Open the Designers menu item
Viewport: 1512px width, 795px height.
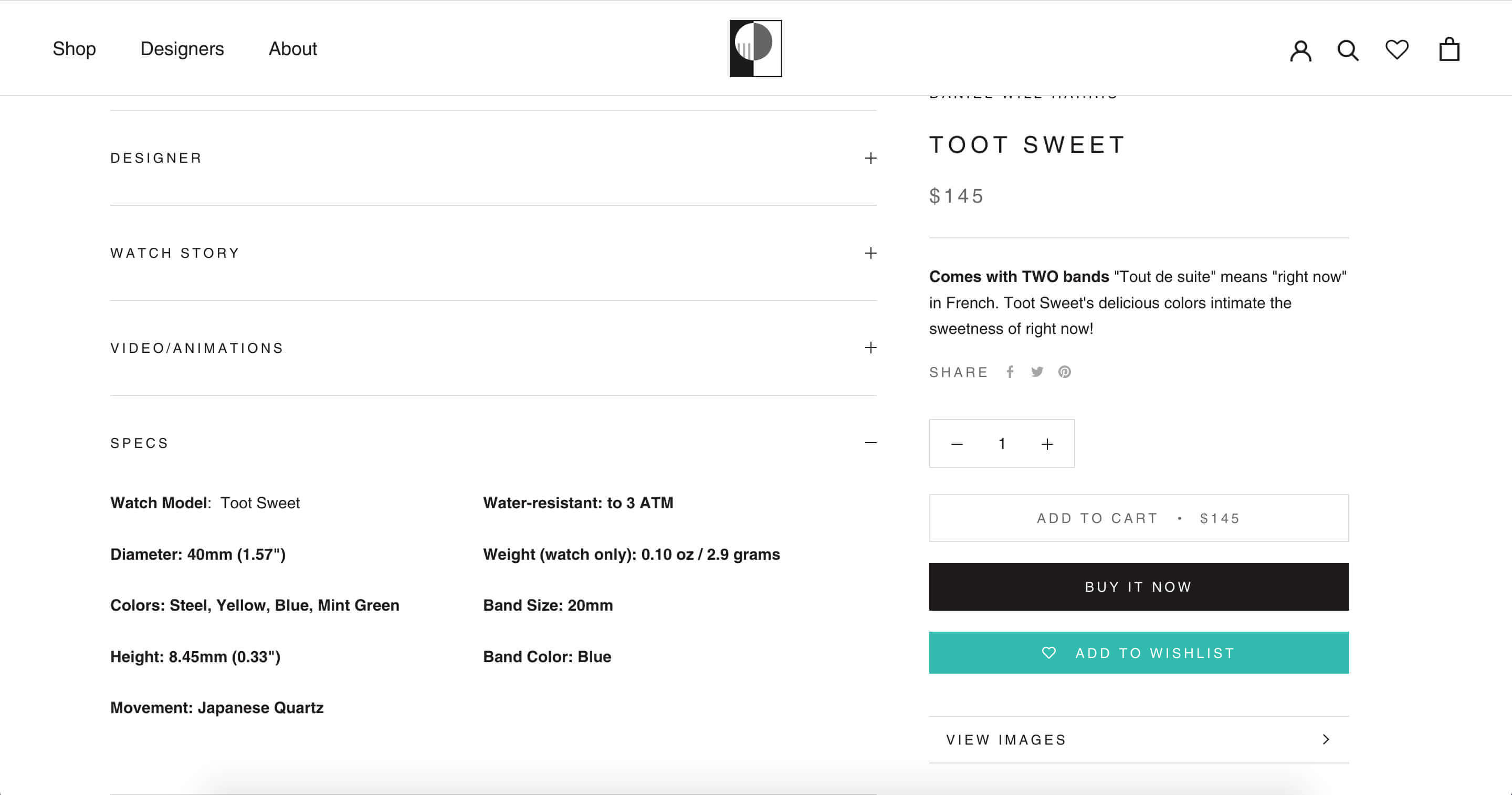[x=182, y=49]
